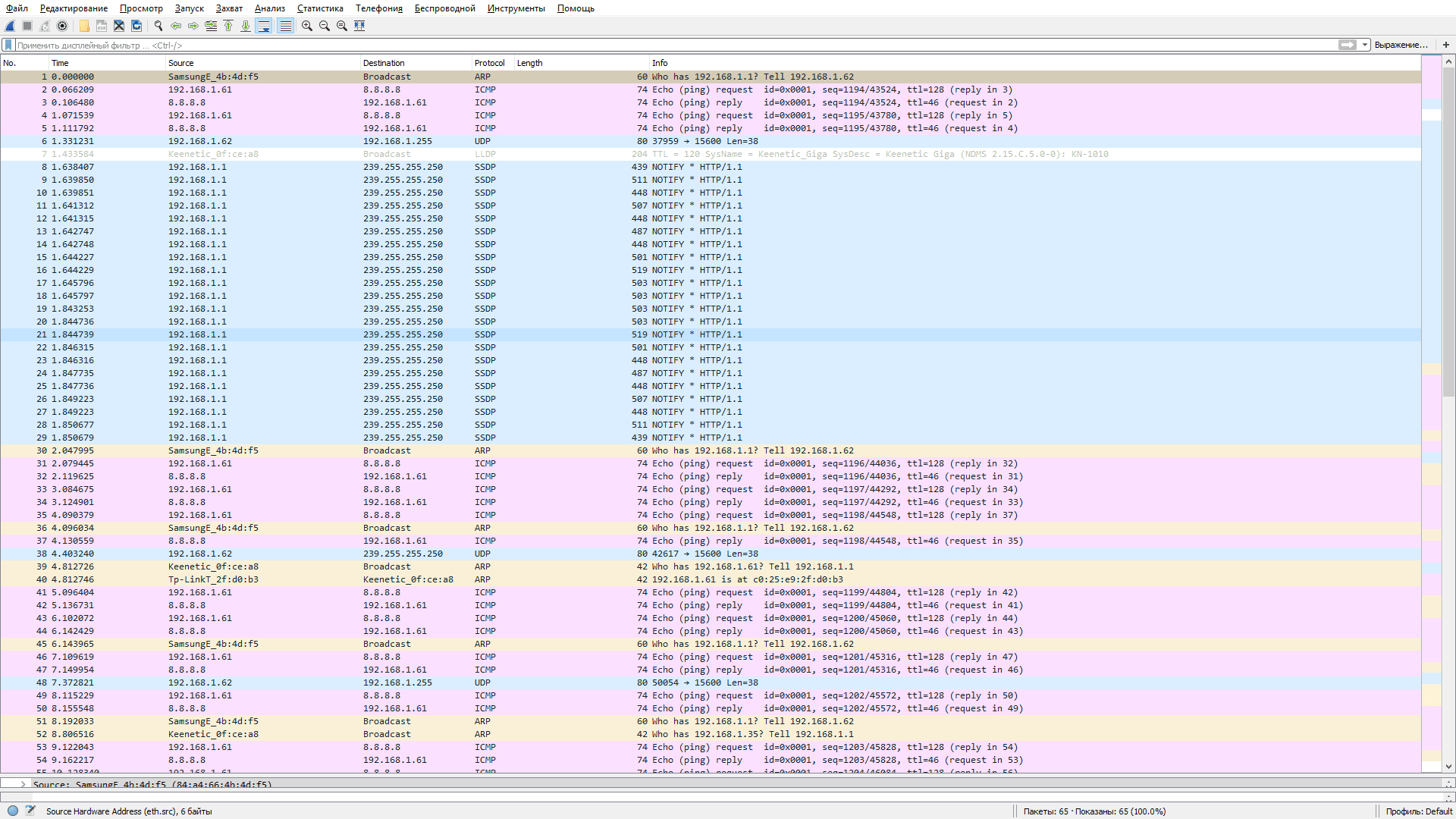This screenshot has height=819, width=1456.
Task: Go to the first packet icon
Action: [228, 26]
